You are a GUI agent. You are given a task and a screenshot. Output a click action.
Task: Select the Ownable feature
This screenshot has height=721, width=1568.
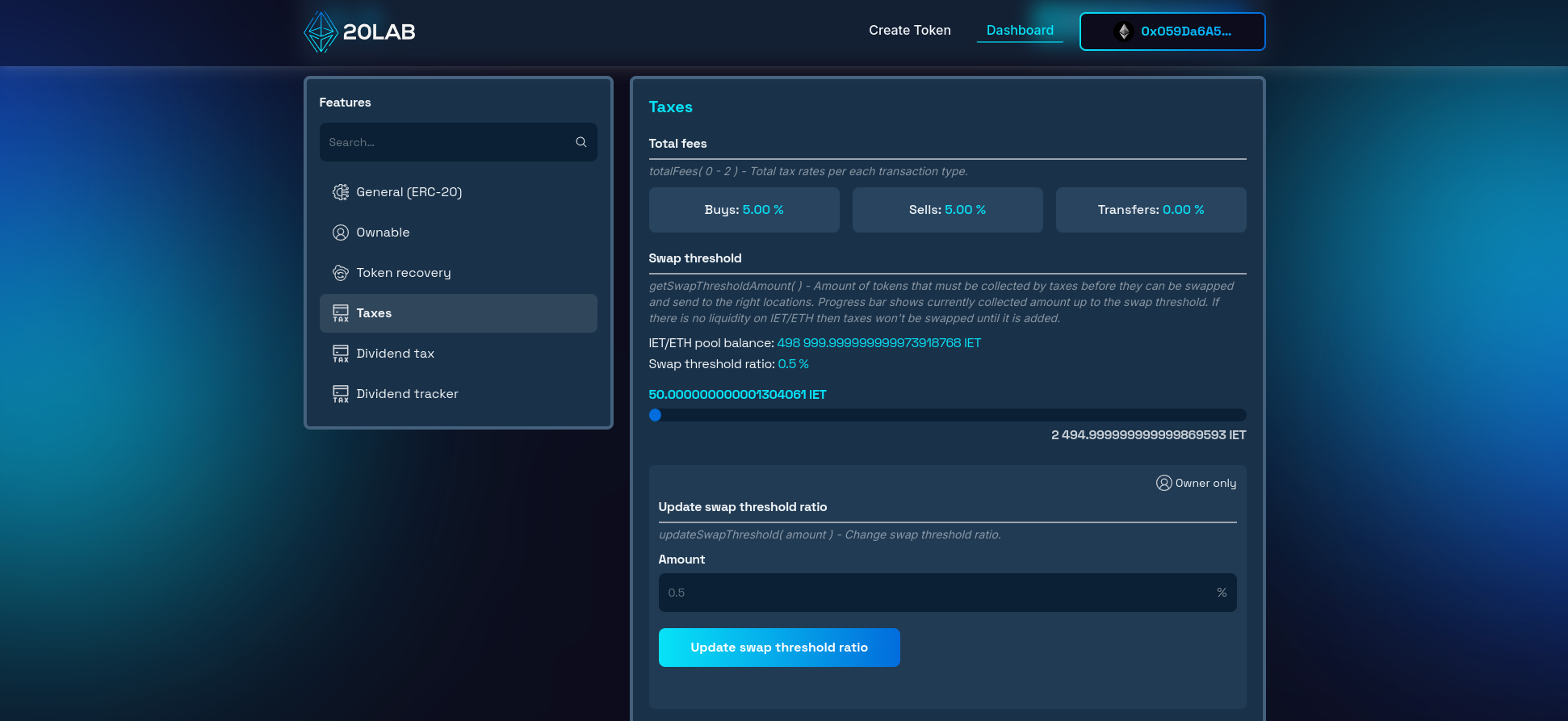coord(459,233)
